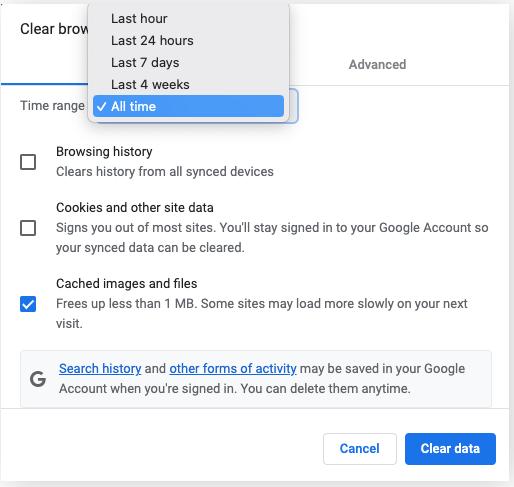Image resolution: width=514 pixels, height=487 pixels.
Task: Switch to the Advanced tab
Action: pyautogui.click(x=377, y=65)
